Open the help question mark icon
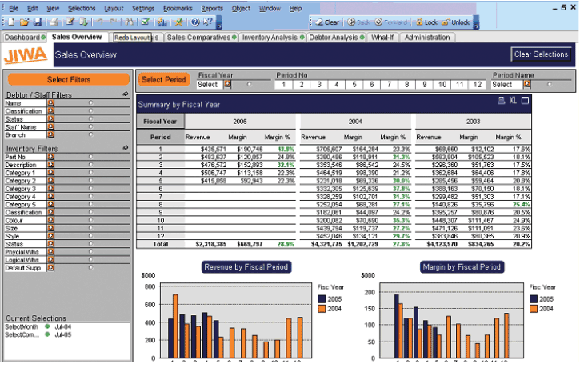 click(195, 22)
